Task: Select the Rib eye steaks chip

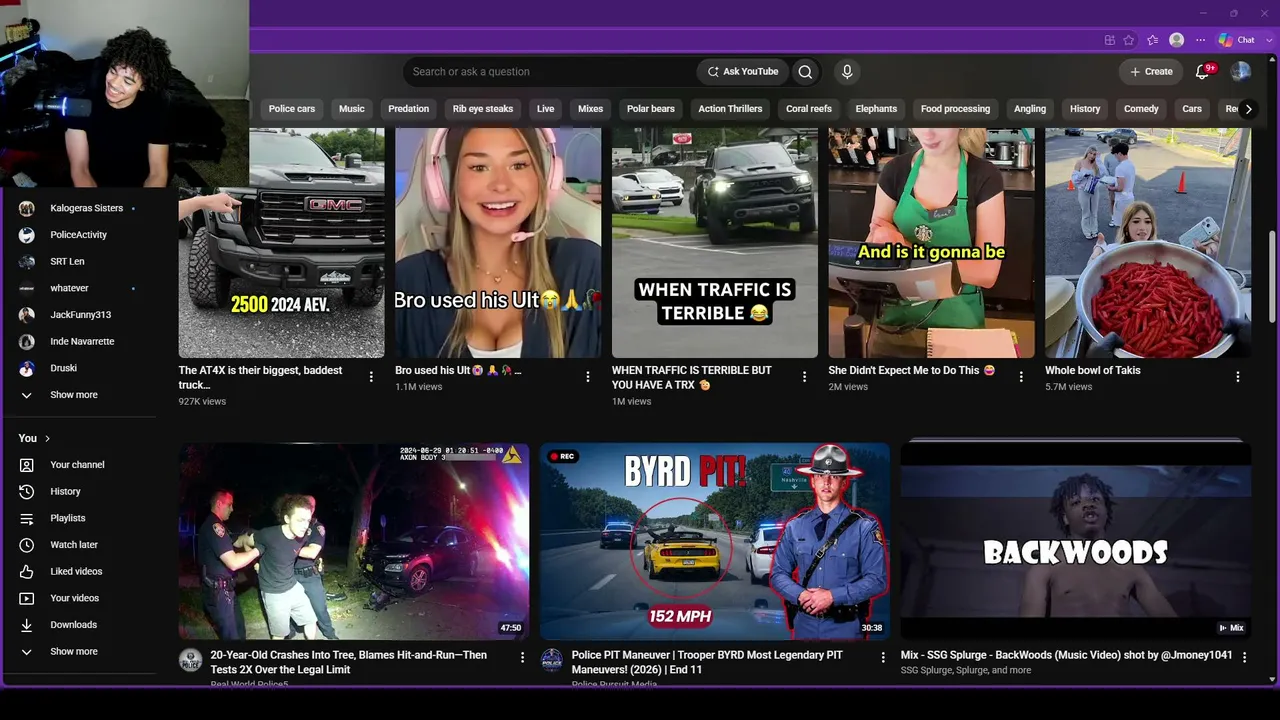Action: click(x=483, y=109)
